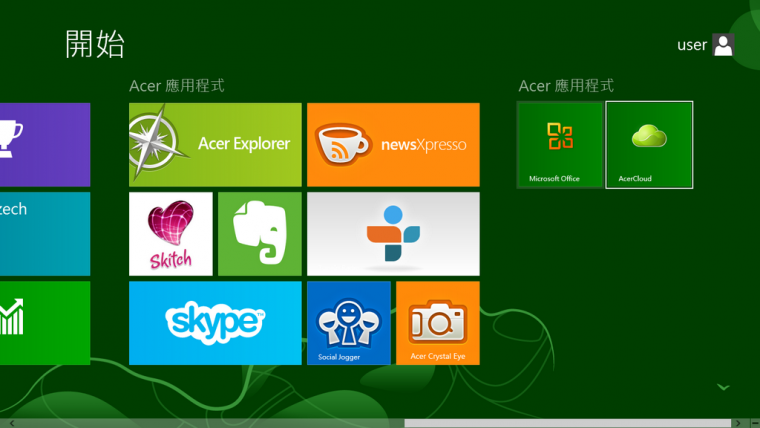
Task: Click the horizontal scrollbar thumb
Action: pos(567,423)
